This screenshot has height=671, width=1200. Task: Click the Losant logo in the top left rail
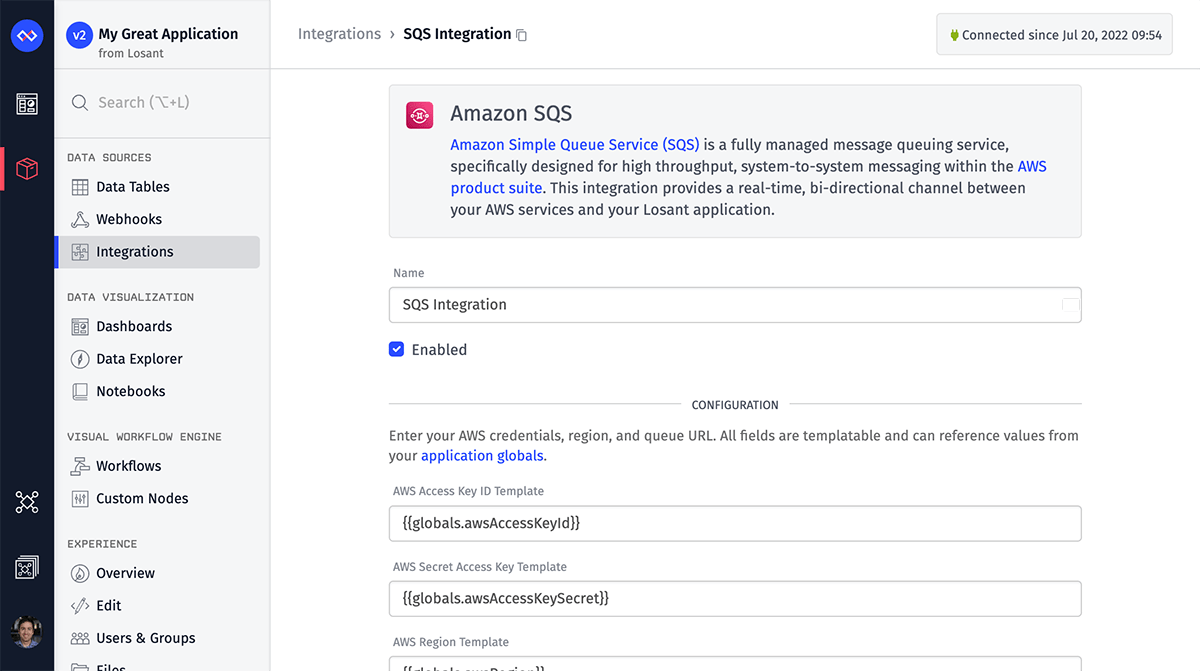(26, 36)
